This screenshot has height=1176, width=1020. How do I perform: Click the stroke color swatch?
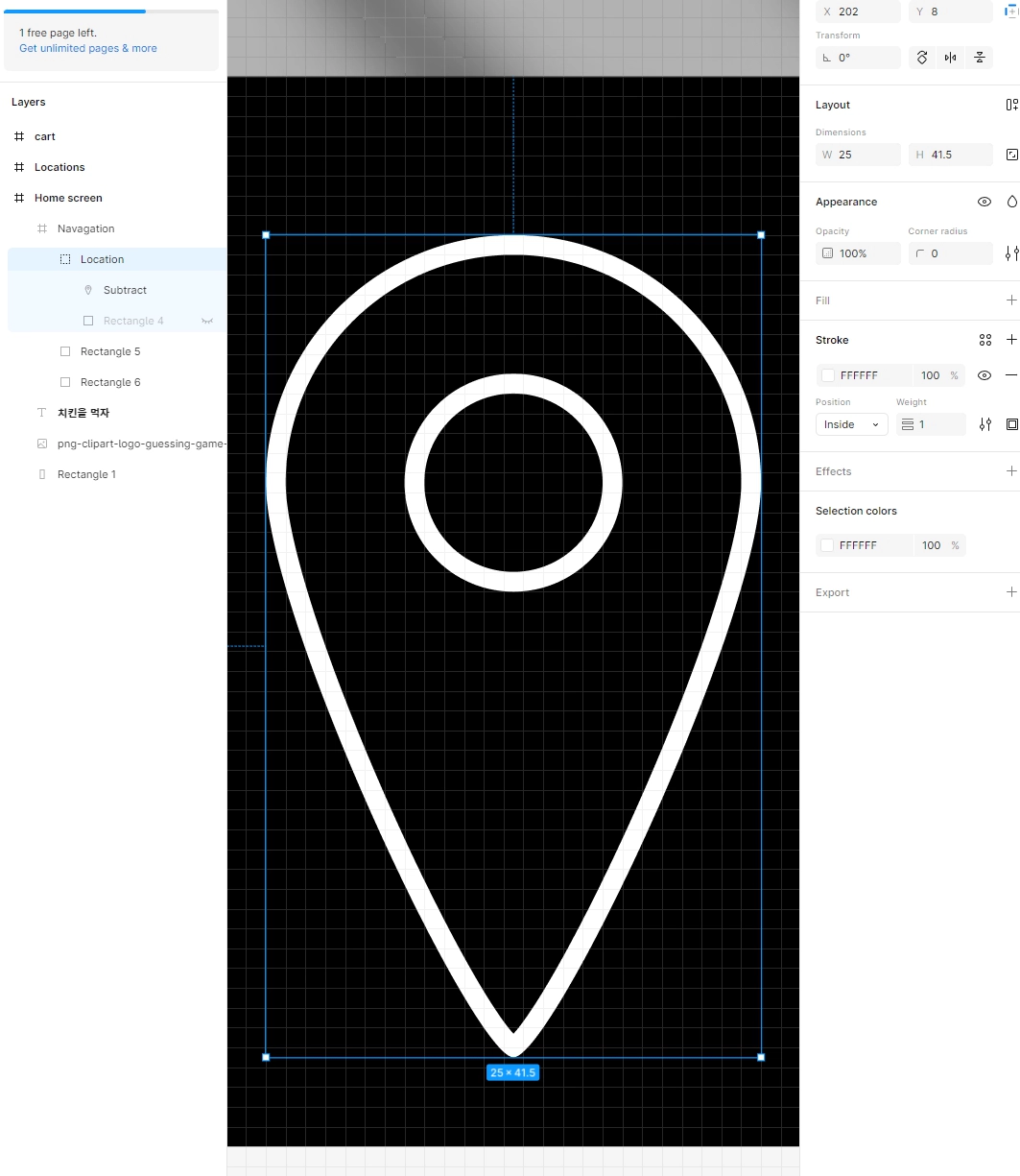click(x=828, y=375)
